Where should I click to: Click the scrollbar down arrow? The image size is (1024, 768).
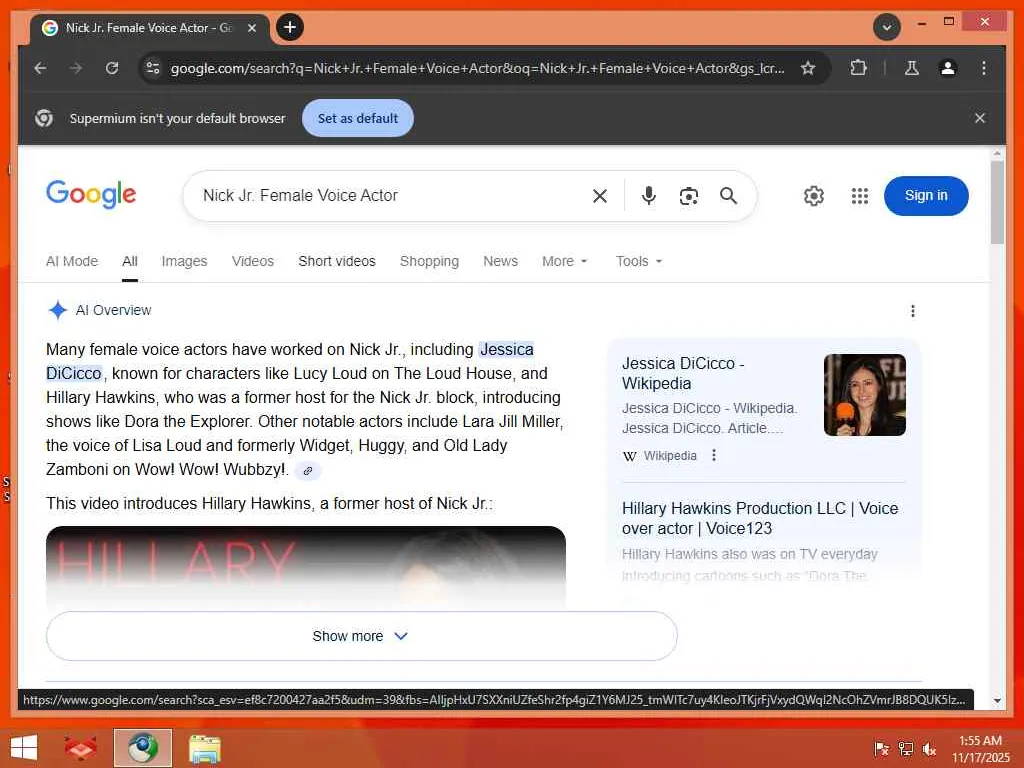pos(997,701)
